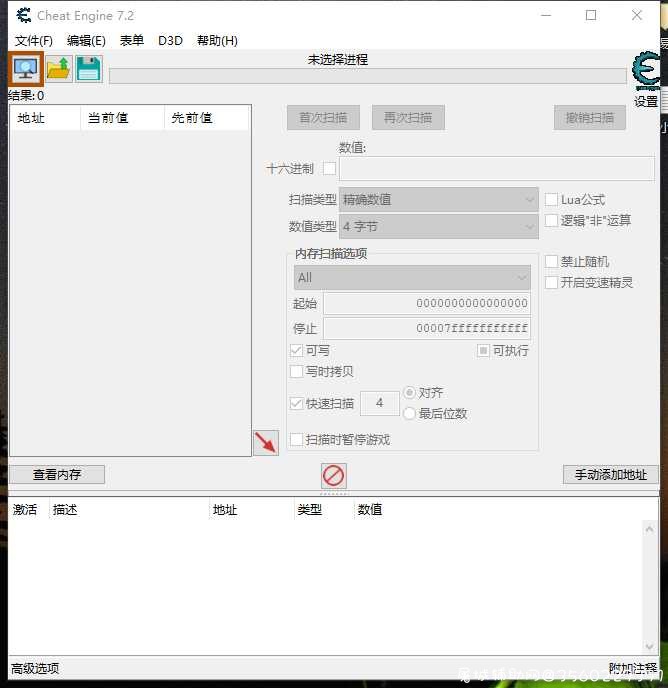Screen dimensions: 668x688
Task: Click the 设置 settings label
Action: click(646, 102)
